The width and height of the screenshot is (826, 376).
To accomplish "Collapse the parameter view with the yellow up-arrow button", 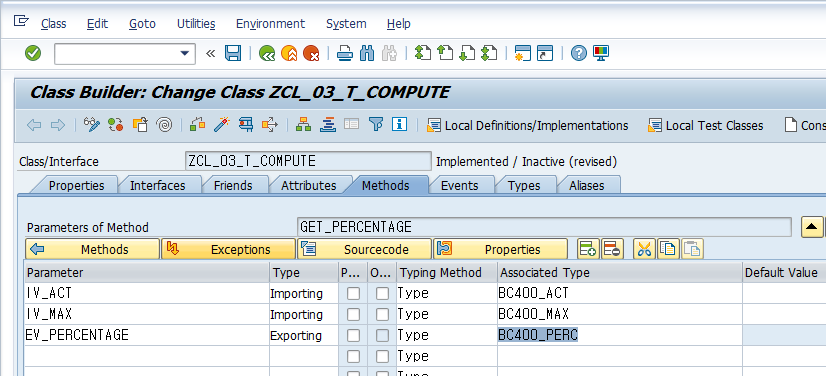I will coord(812,227).
